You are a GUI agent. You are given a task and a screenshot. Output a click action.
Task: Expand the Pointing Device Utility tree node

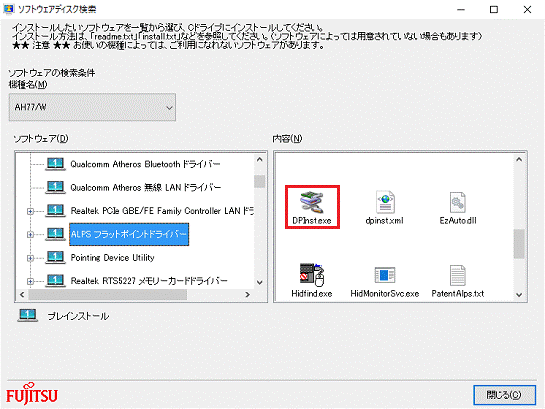(30, 258)
